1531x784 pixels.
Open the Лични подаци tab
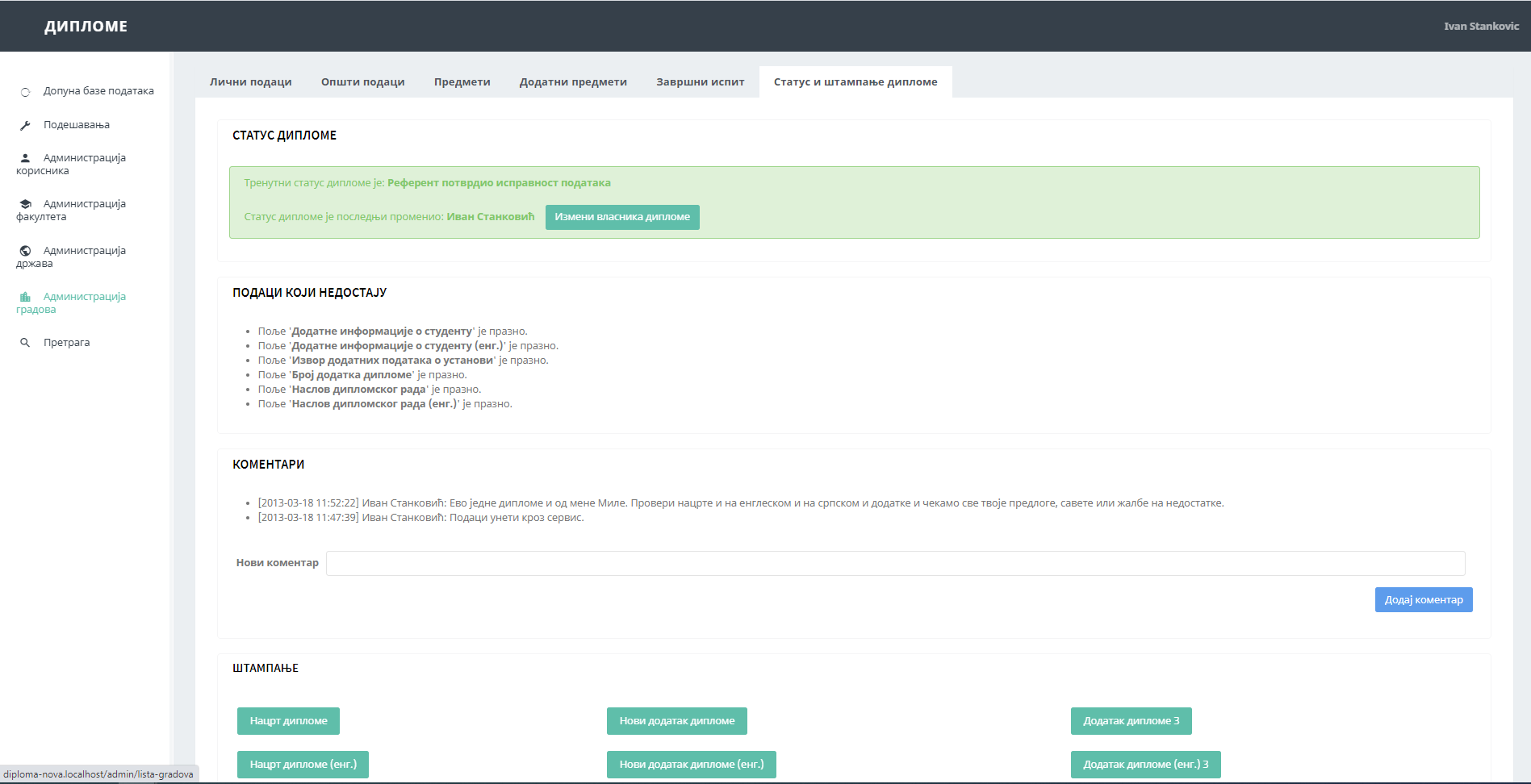point(250,82)
